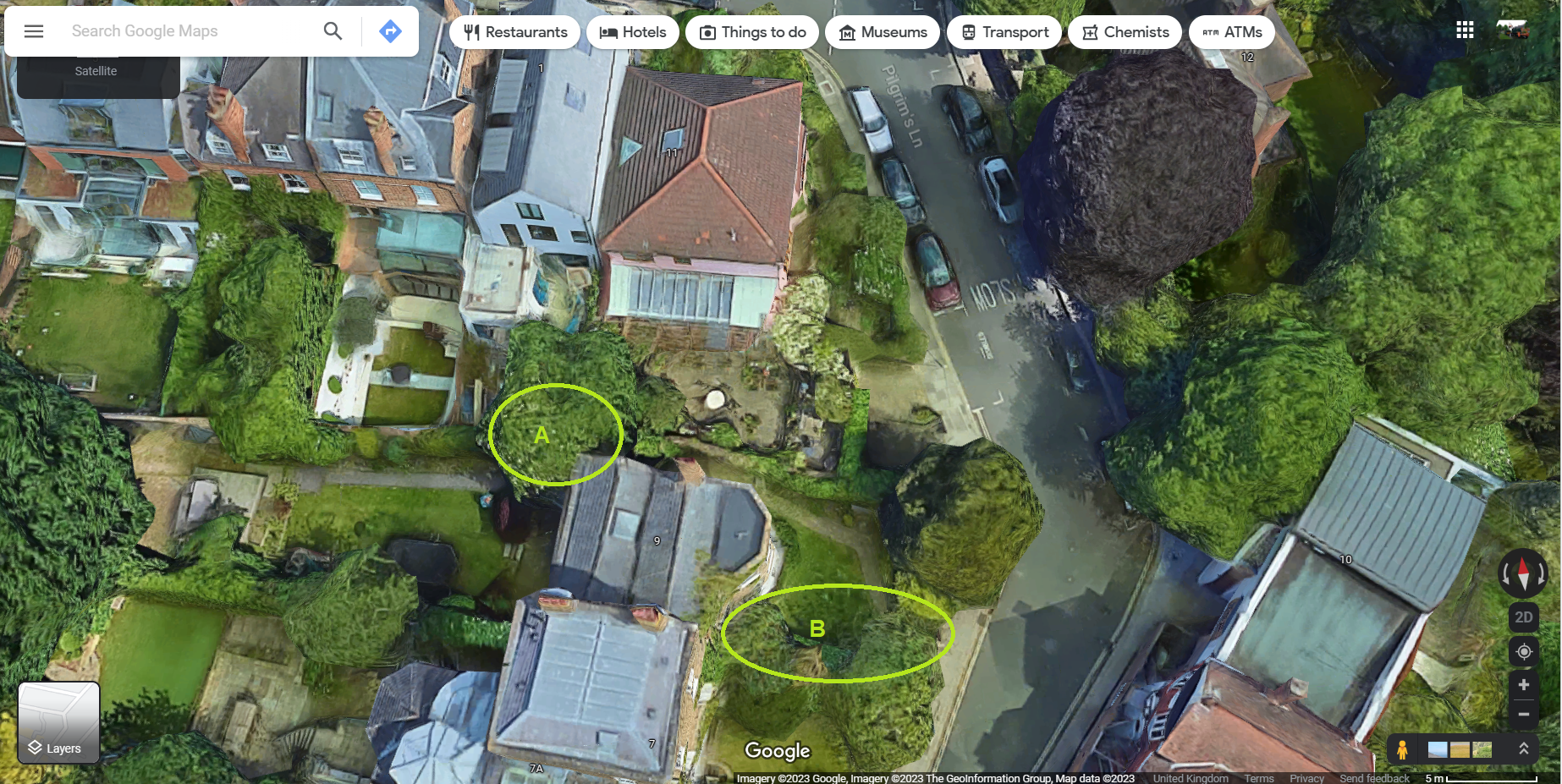
Task: Open the account profile avatar
Action: [1512, 30]
